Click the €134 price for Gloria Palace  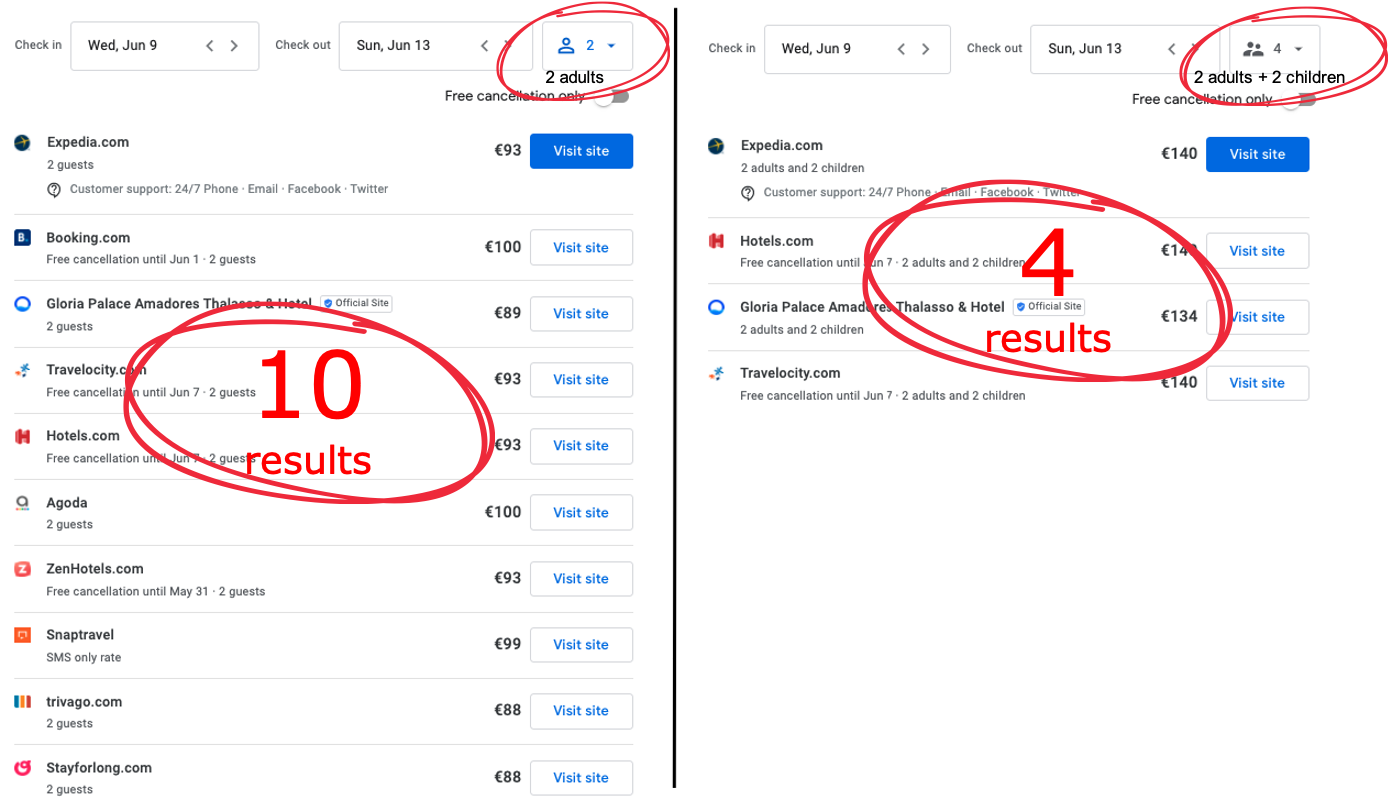pyautogui.click(x=1179, y=316)
